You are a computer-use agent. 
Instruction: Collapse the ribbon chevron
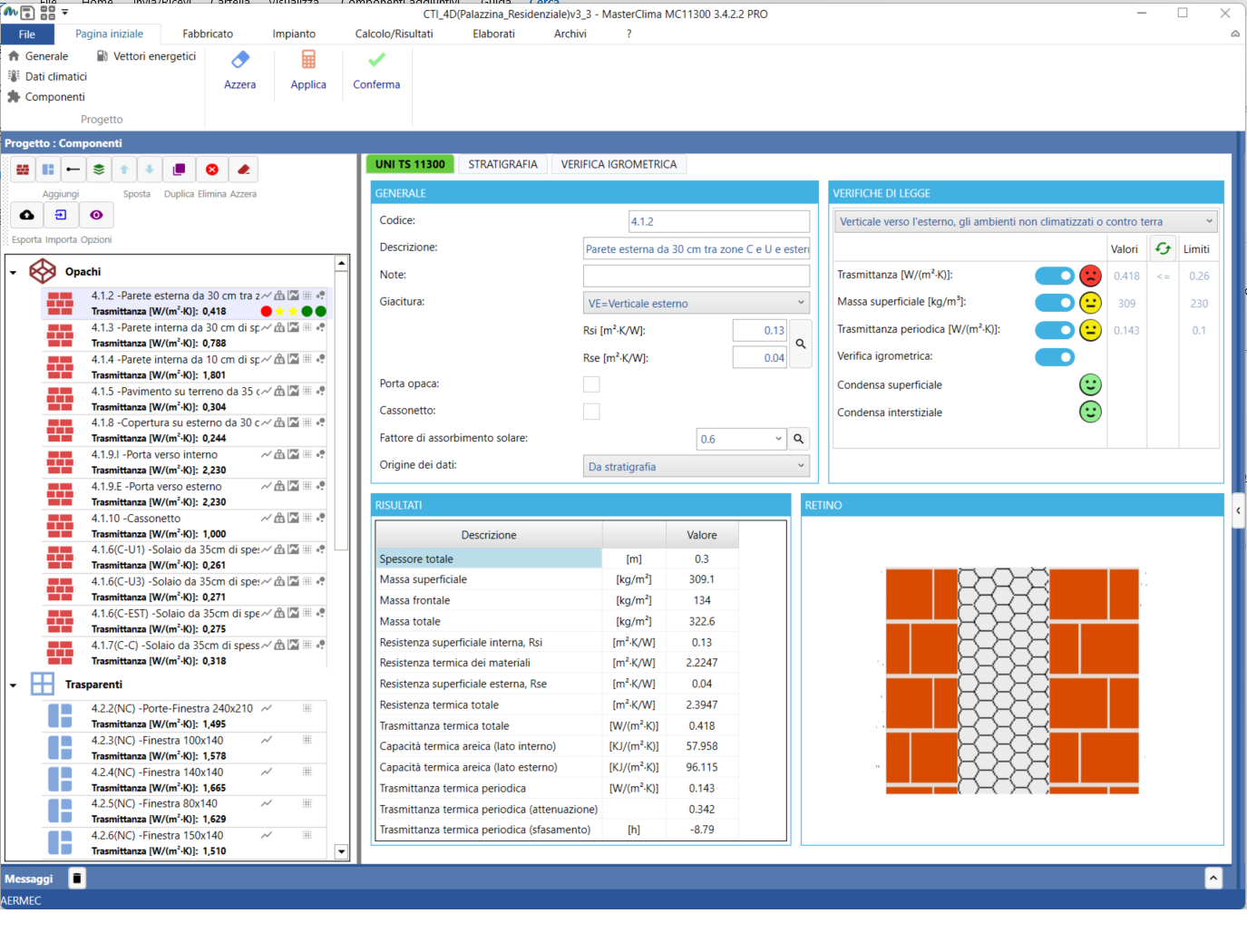[1235, 34]
